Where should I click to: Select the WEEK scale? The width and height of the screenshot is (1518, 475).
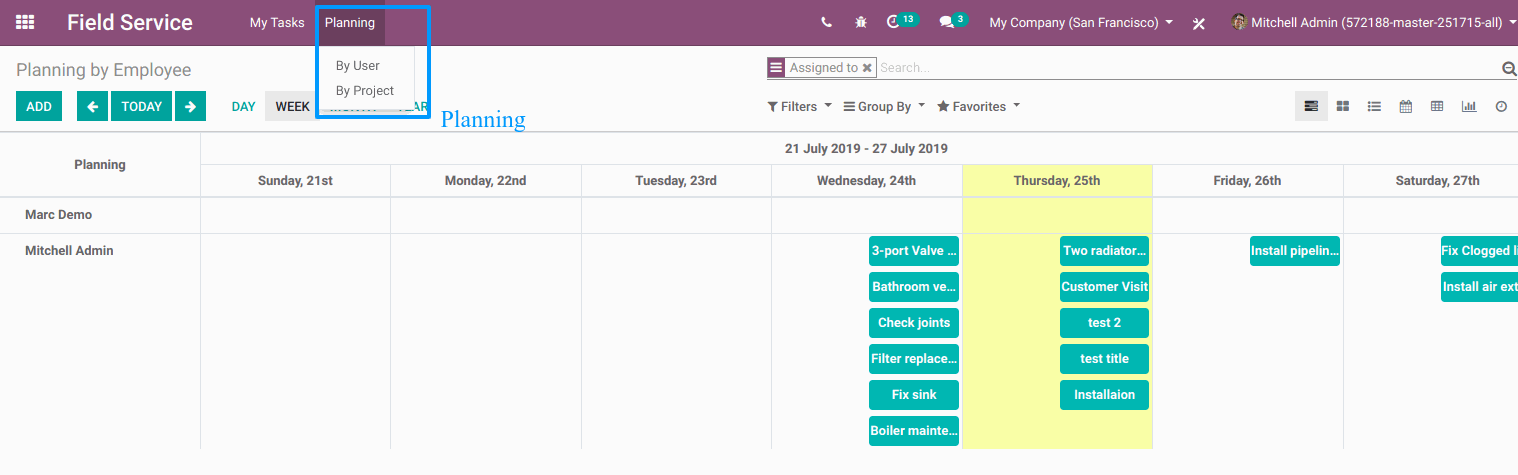click(293, 106)
